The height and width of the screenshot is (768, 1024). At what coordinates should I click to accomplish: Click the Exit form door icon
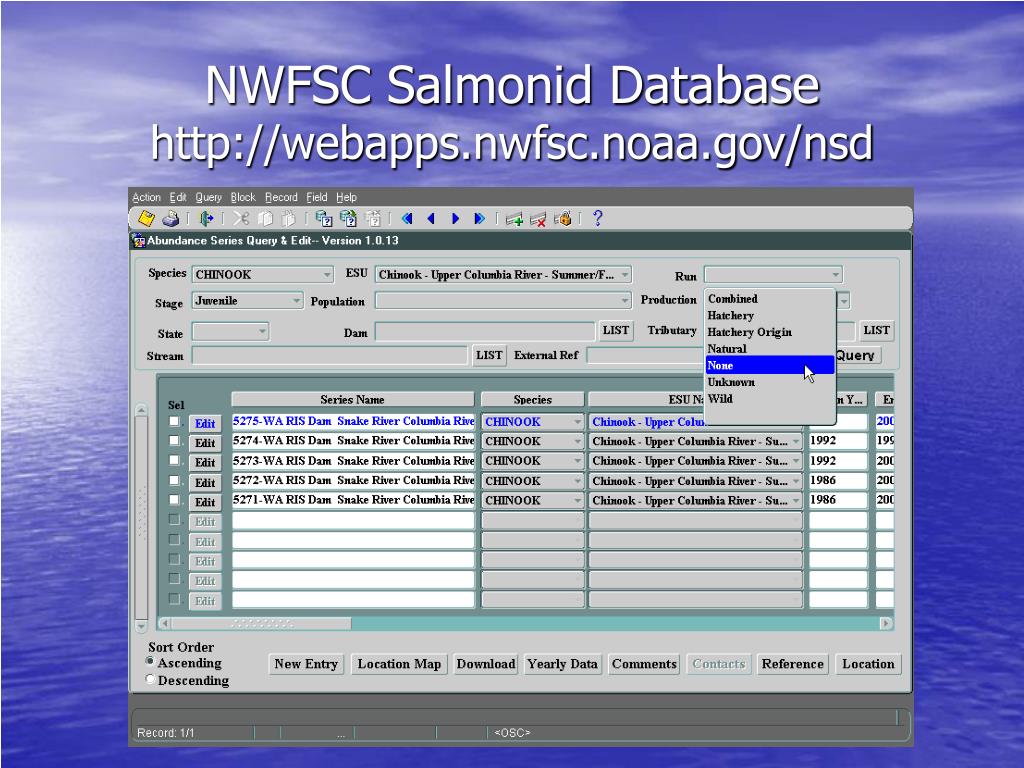coord(206,219)
